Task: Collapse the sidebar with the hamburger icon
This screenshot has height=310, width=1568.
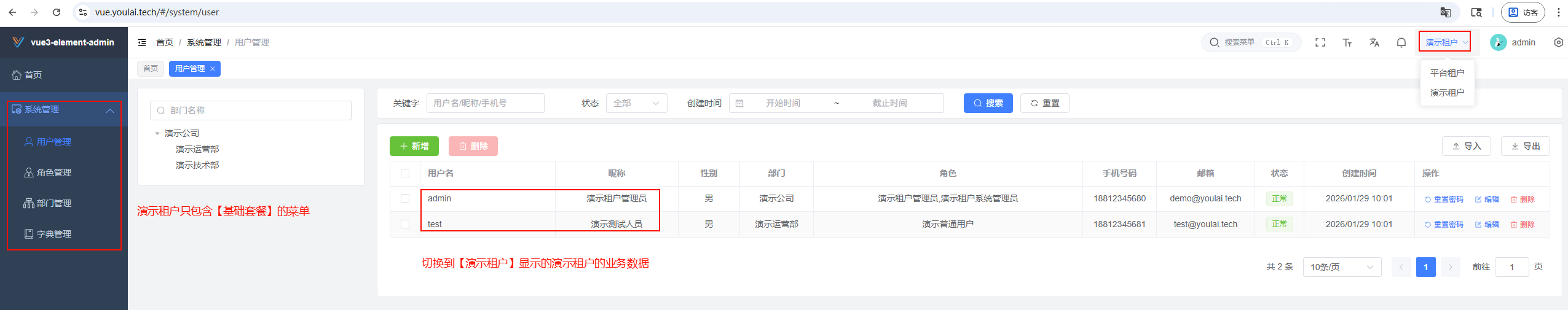Action: click(x=142, y=42)
